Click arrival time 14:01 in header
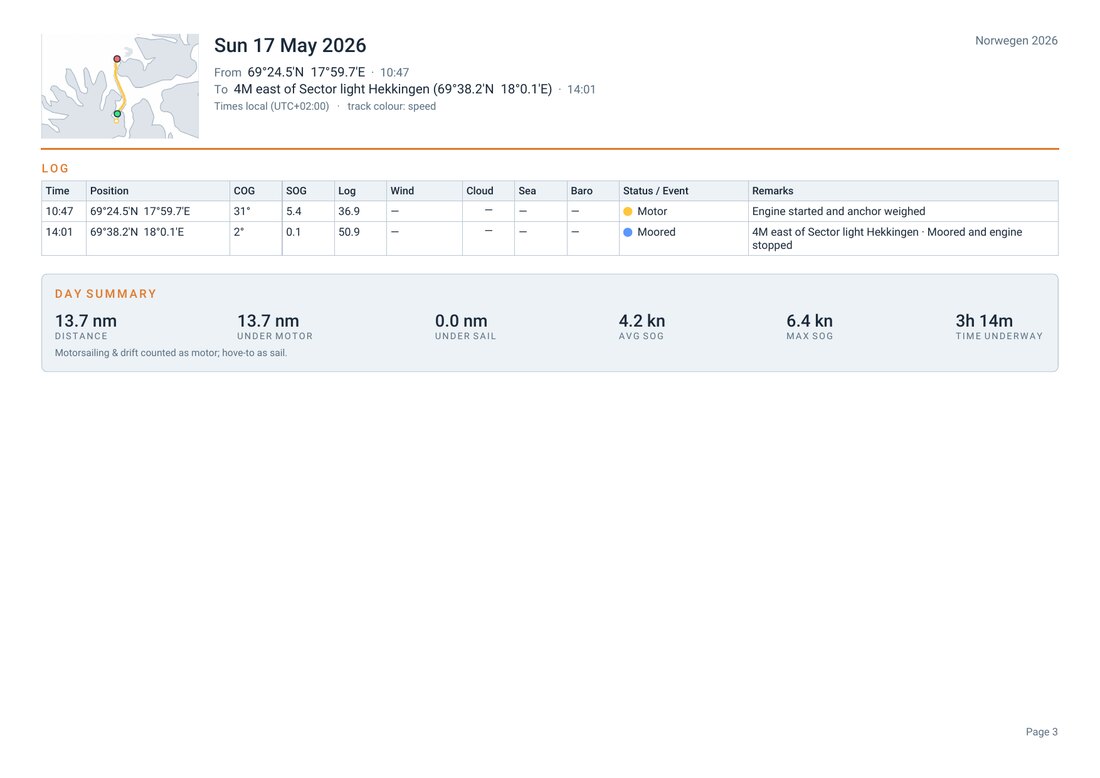Image resolution: width=1100 pixels, height=778 pixels. (581, 90)
